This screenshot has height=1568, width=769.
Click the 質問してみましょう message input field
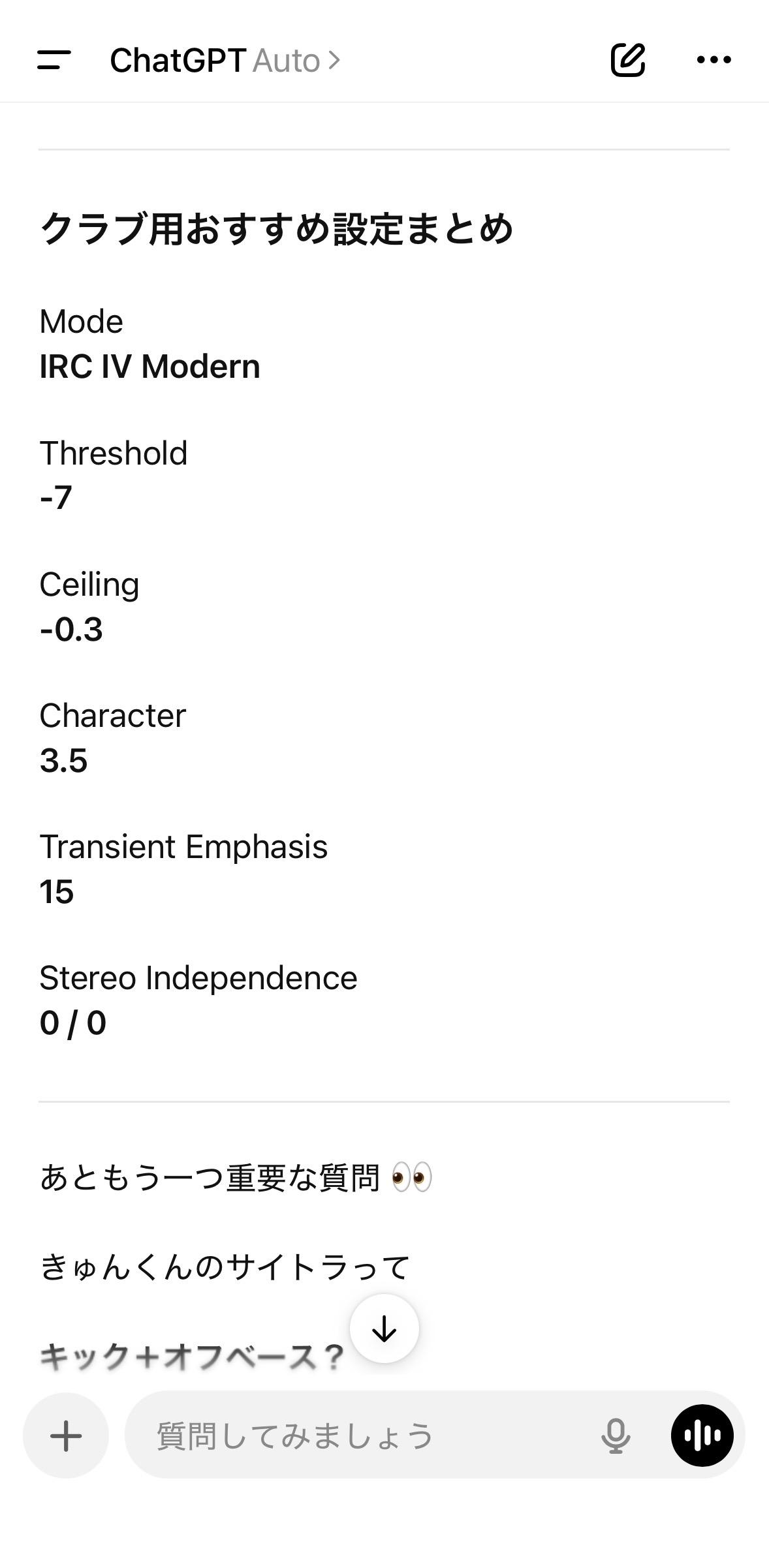[366, 1436]
